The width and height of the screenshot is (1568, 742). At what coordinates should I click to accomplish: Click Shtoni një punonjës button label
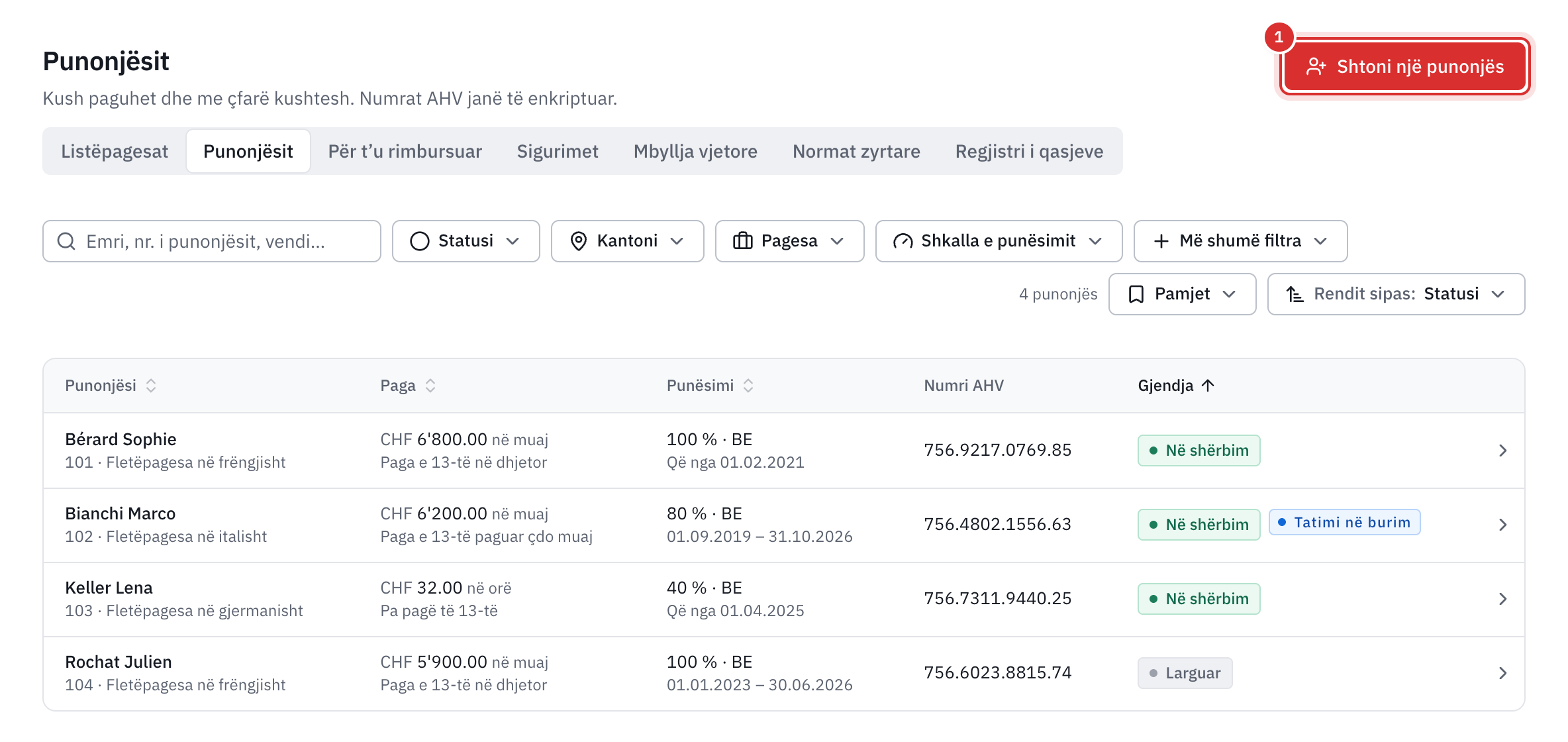point(1420,67)
